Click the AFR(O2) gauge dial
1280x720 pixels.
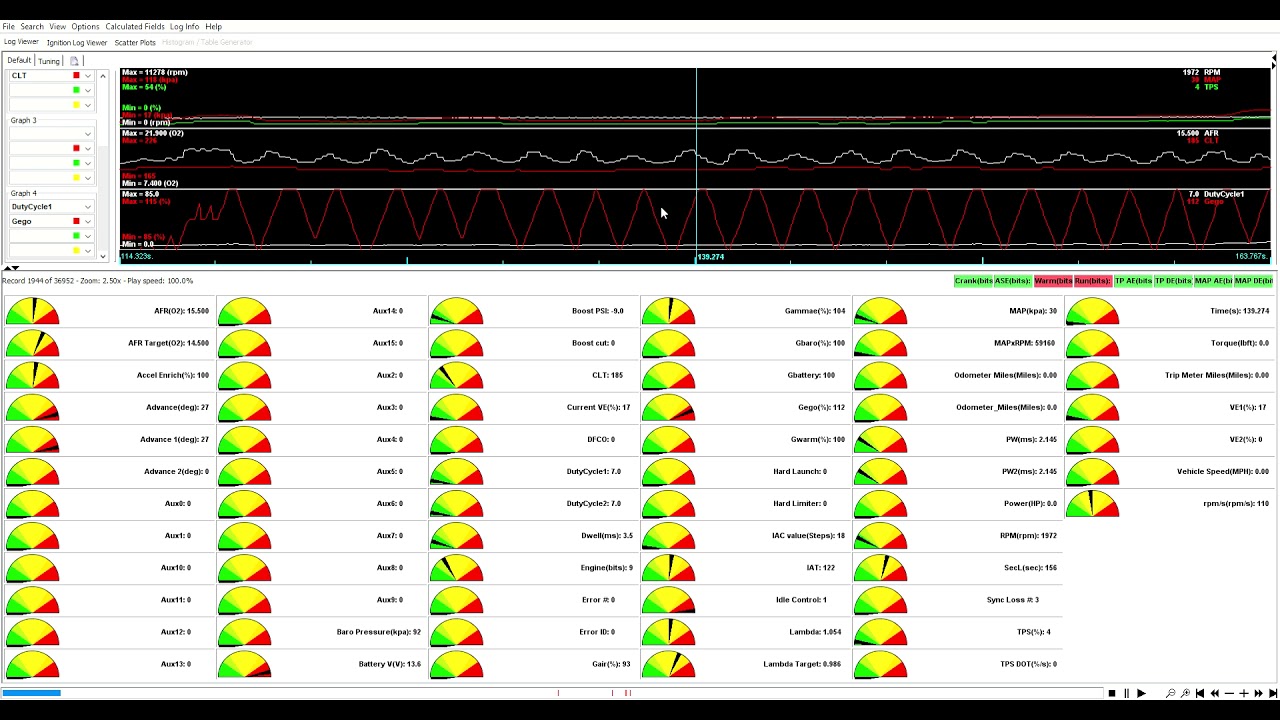(33, 311)
